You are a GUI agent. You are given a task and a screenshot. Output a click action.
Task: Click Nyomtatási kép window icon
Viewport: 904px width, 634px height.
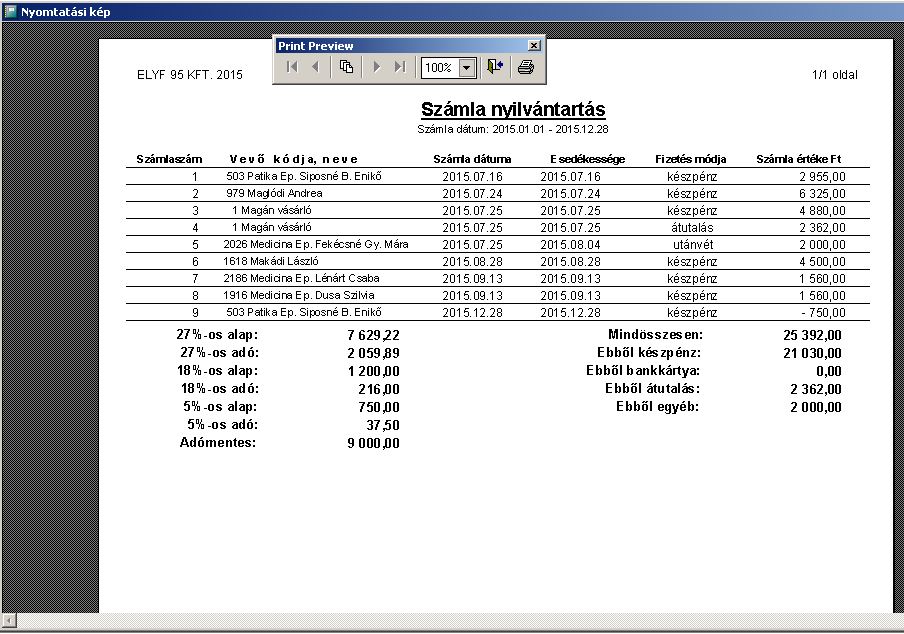(x=10, y=11)
